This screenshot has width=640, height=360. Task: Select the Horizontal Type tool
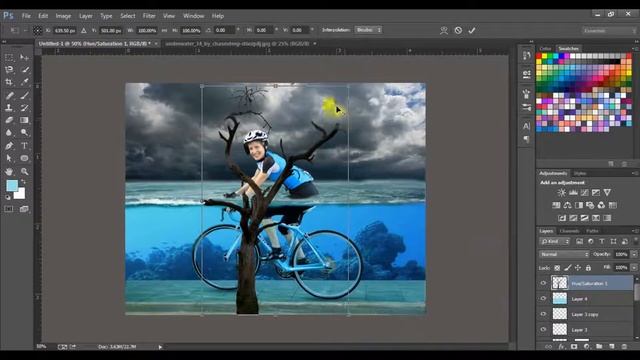point(24,146)
